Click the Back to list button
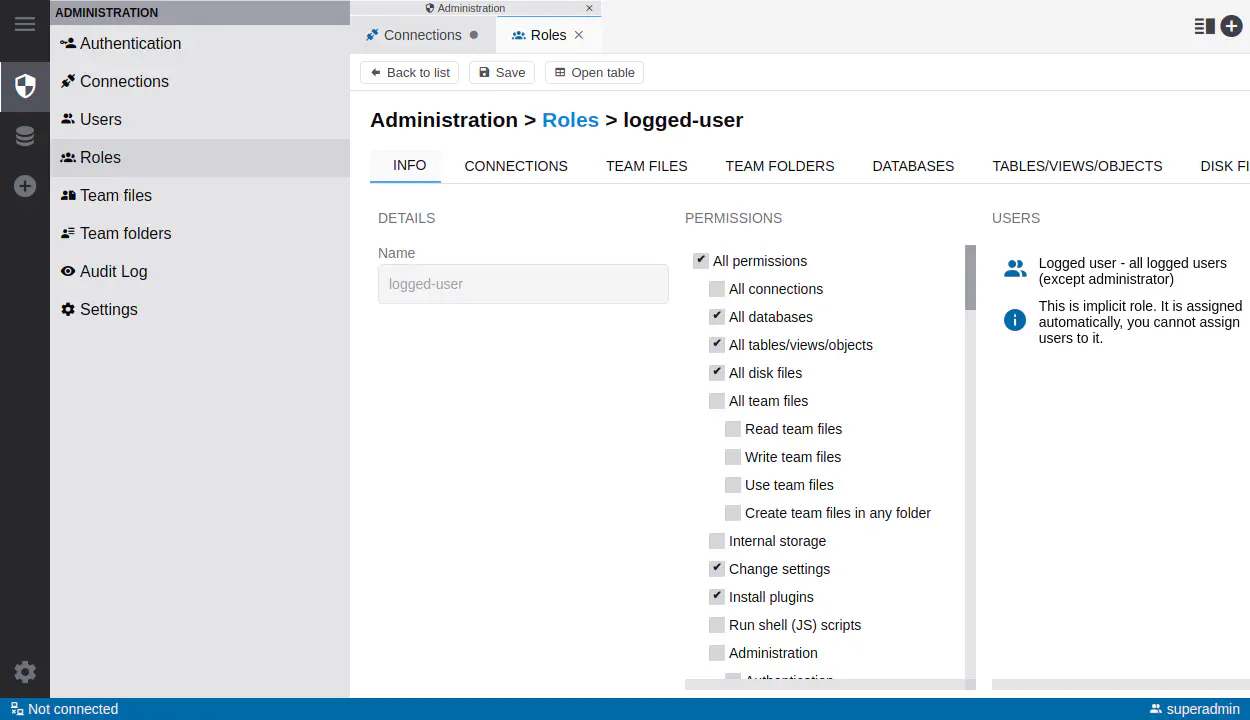 point(410,73)
